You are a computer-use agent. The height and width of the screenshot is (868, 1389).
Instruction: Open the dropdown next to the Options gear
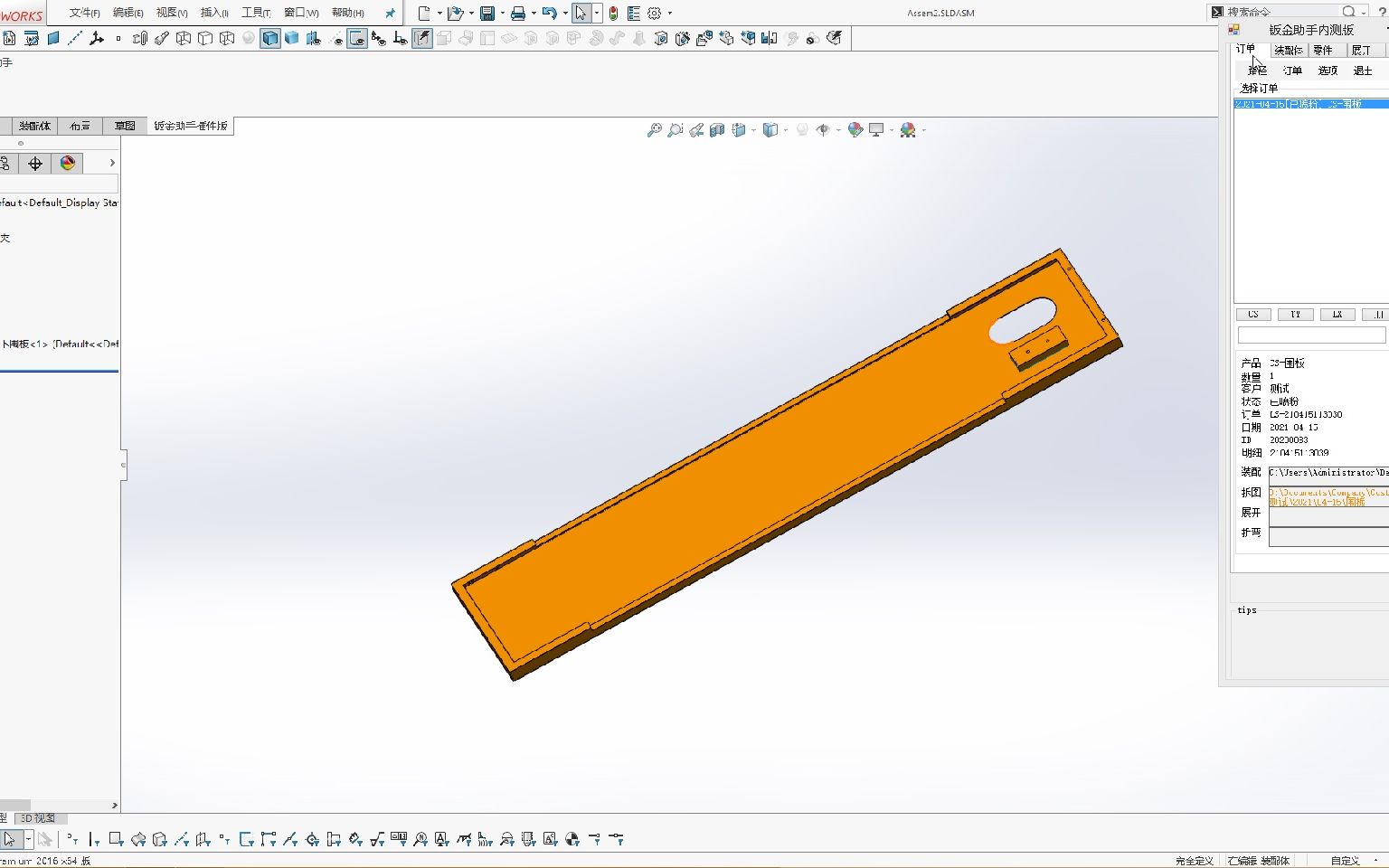669,13
